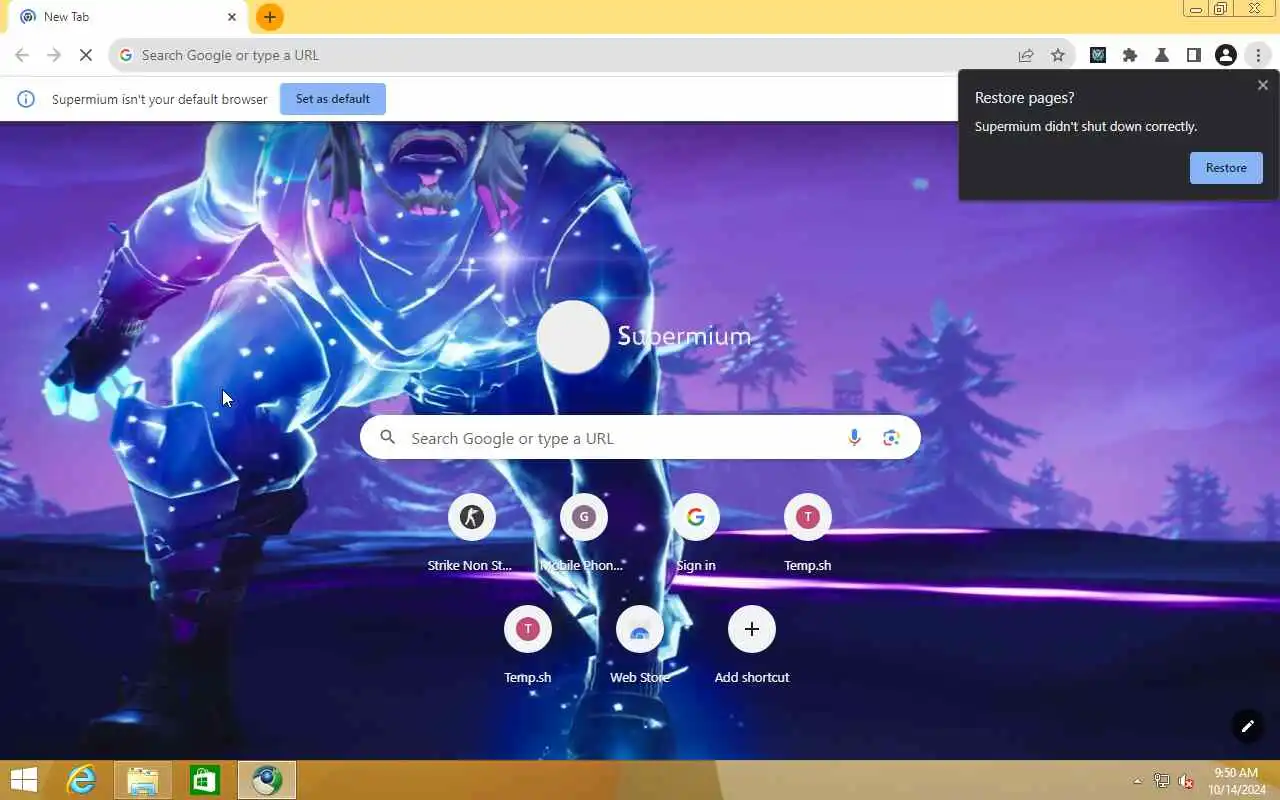Restore down the browser window

click(x=1221, y=9)
